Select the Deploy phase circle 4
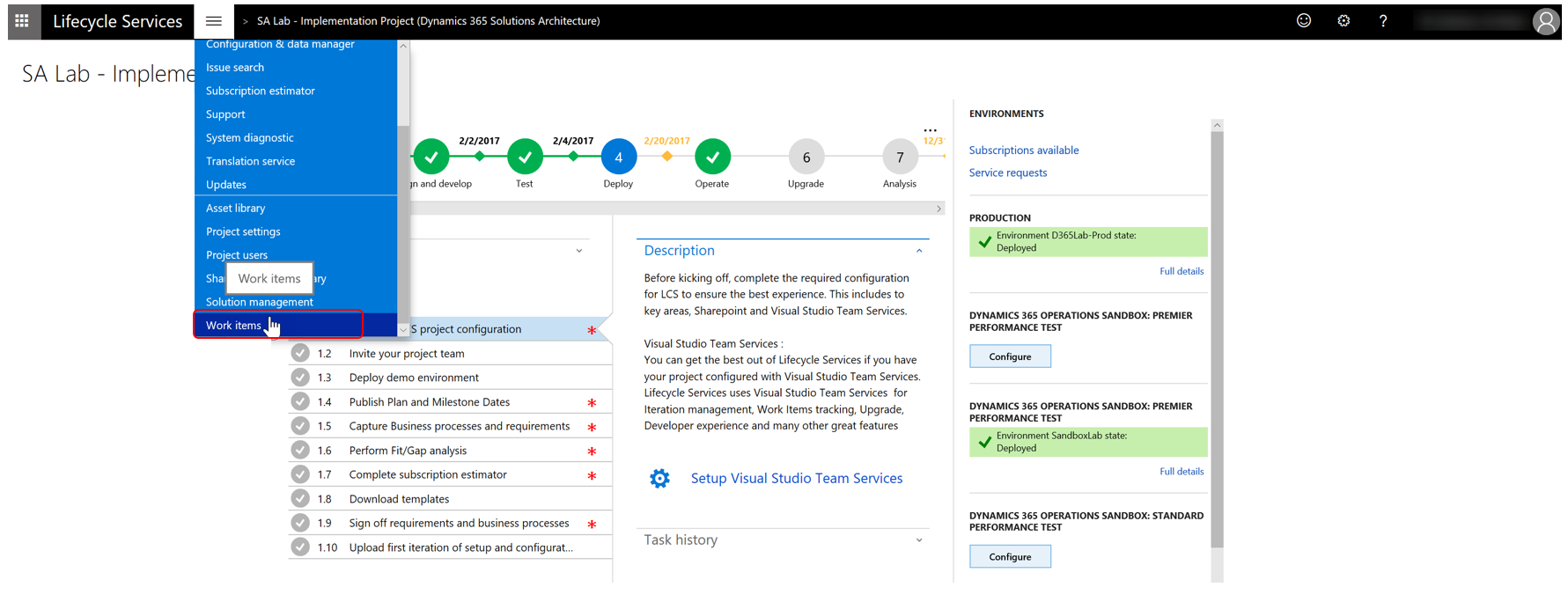1568x602 pixels. pos(619,158)
